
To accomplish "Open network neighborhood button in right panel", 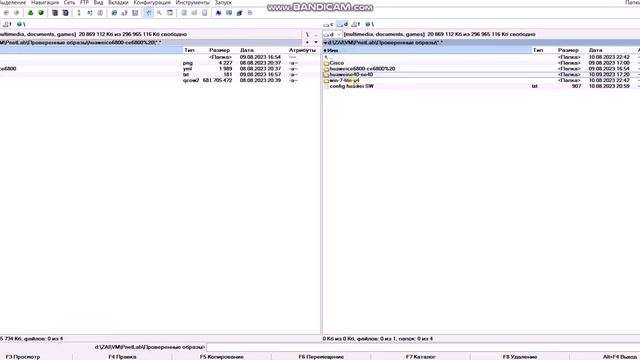I will click(369, 24).
